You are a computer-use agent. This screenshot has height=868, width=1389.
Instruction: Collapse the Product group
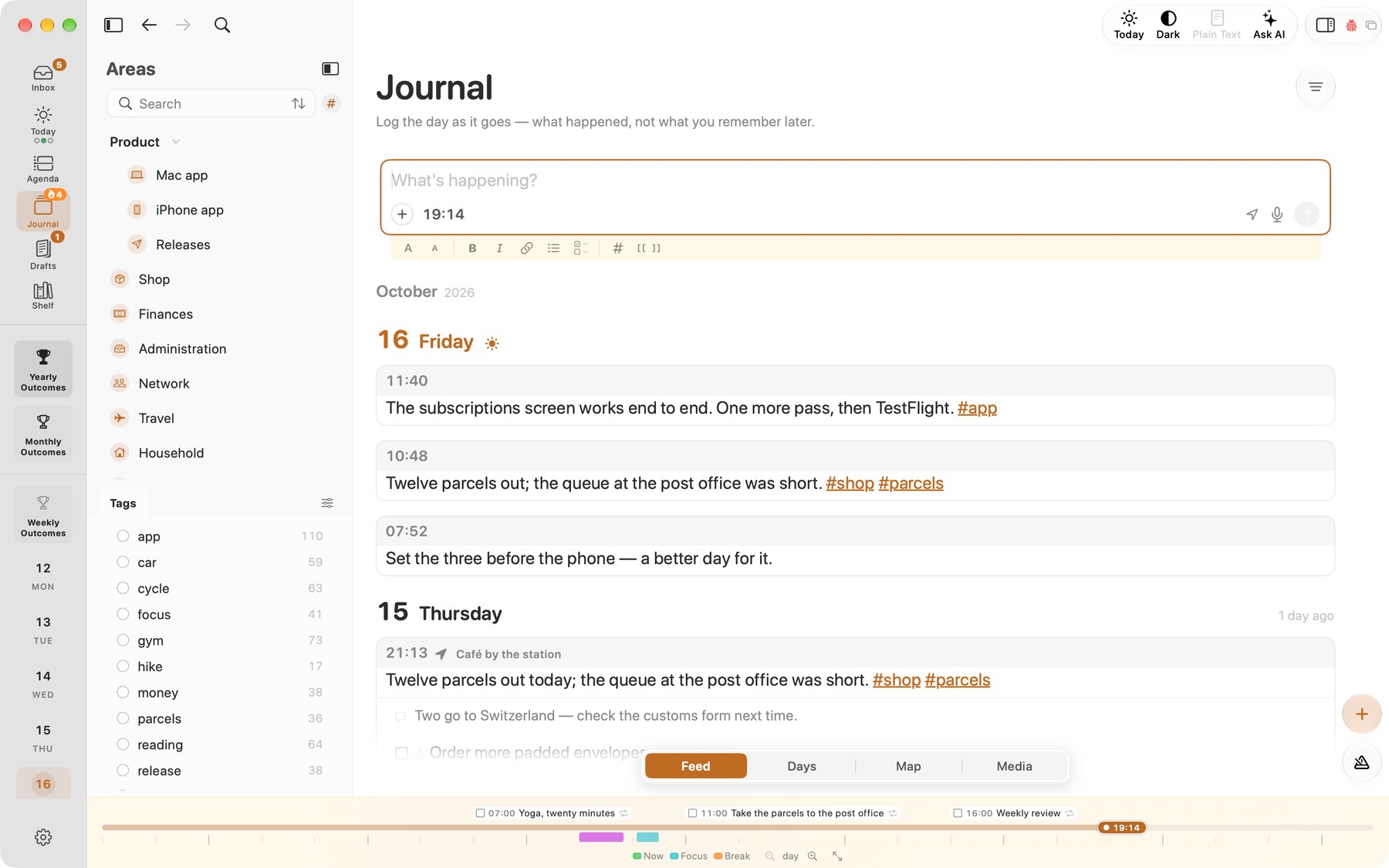click(x=175, y=142)
